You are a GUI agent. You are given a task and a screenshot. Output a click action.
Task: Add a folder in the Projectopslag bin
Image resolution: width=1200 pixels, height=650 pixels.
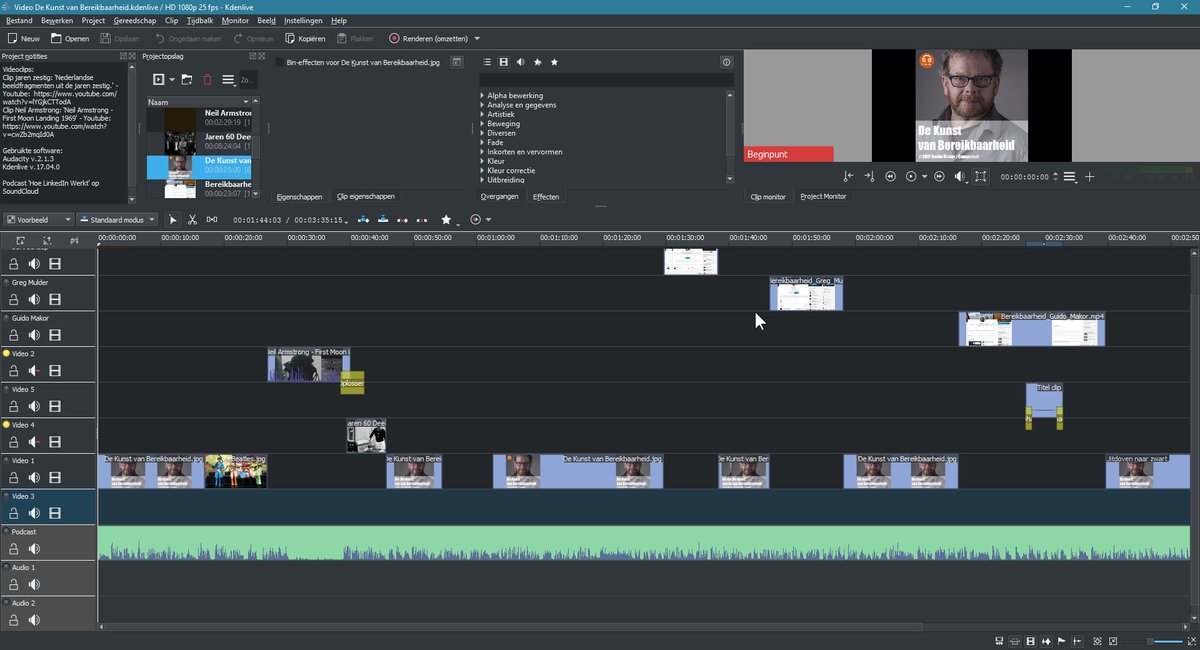[187, 79]
